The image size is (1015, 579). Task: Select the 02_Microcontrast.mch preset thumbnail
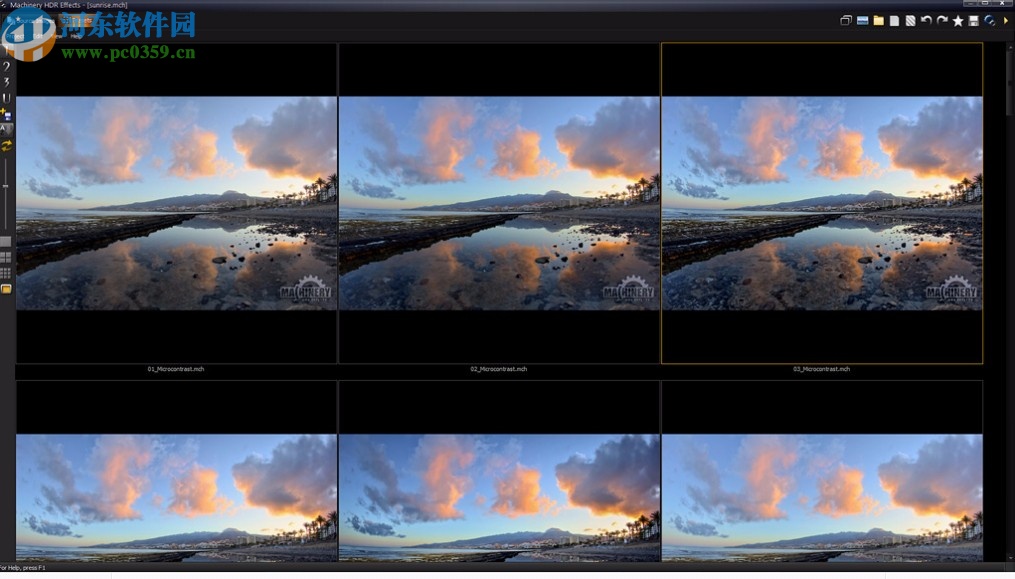coord(499,203)
